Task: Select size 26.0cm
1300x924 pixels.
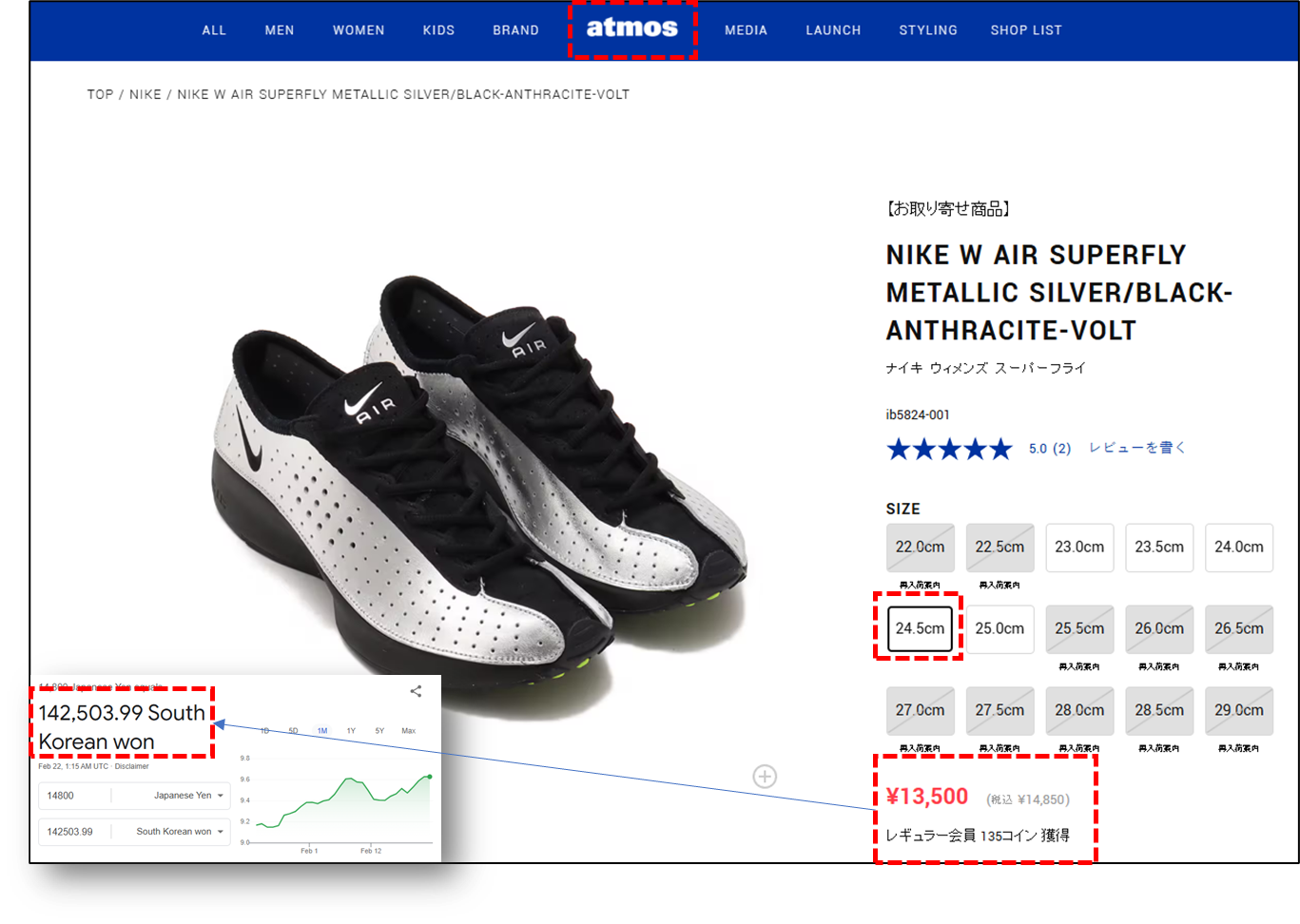Action: pyautogui.click(x=1160, y=629)
